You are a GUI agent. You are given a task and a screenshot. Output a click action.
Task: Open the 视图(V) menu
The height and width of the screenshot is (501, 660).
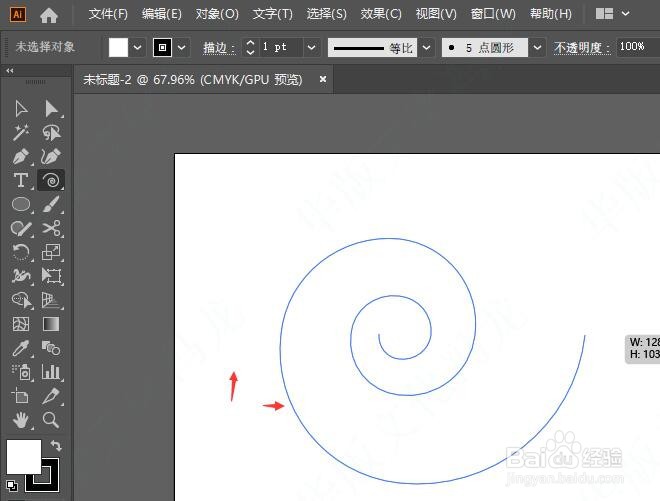pyautogui.click(x=436, y=14)
